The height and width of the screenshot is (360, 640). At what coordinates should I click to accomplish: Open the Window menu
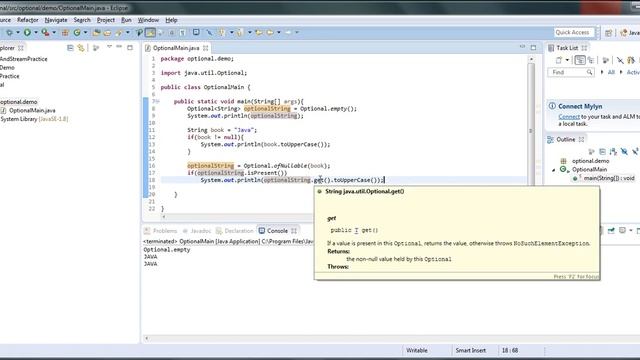point(148,20)
